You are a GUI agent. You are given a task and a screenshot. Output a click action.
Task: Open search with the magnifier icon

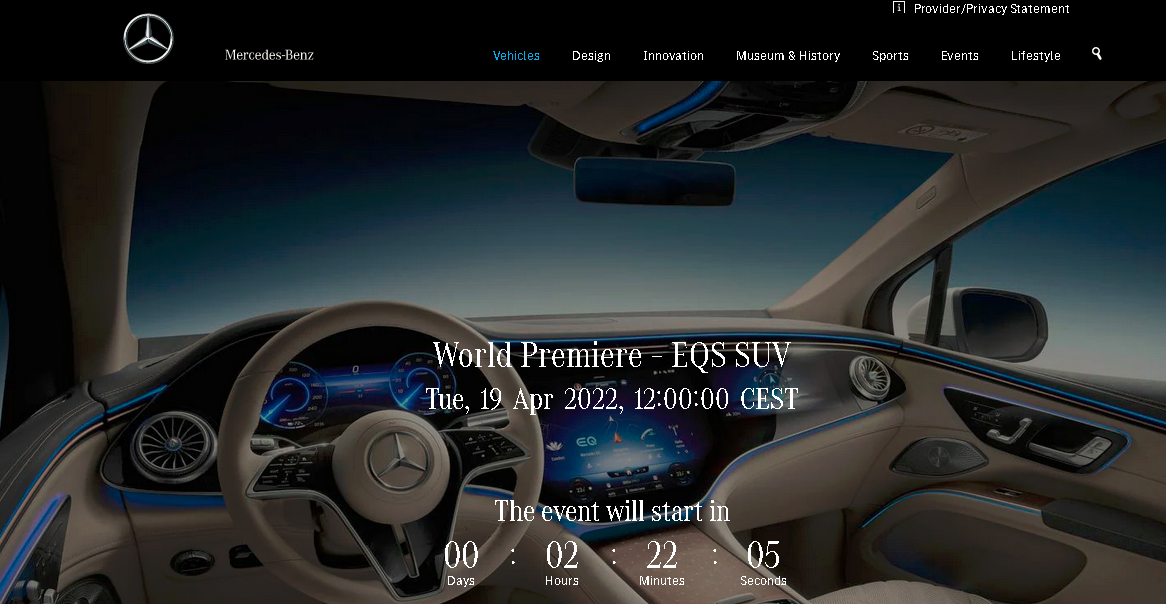pos(1096,53)
